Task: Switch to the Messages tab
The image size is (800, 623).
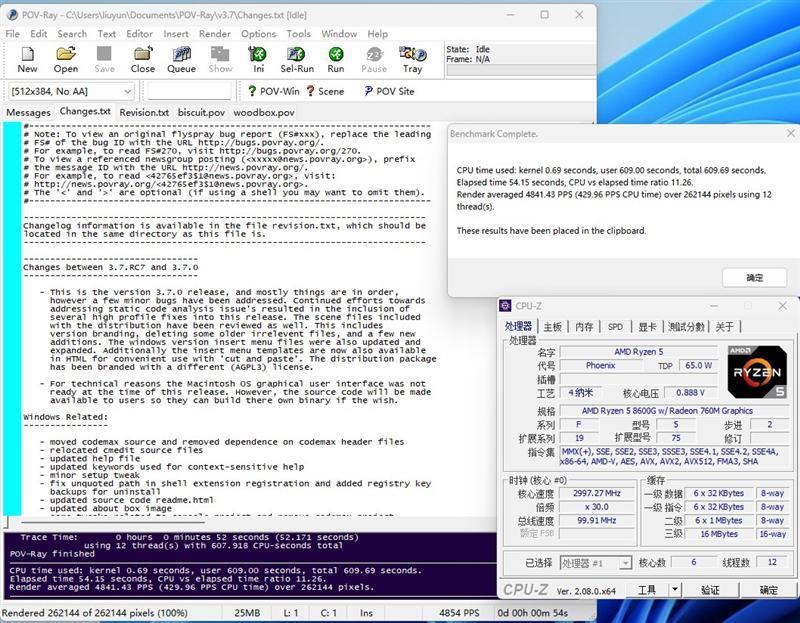Action: coord(27,112)
